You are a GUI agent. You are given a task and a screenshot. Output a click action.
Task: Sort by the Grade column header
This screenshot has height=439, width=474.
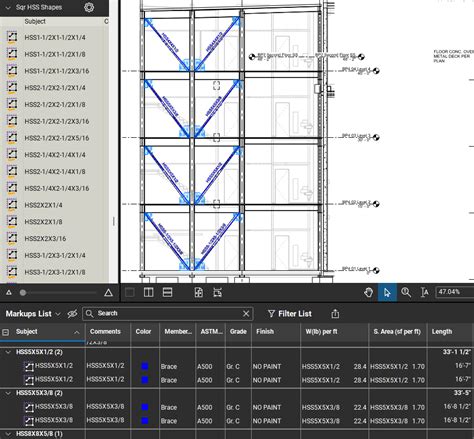click(x=238, y=331)
